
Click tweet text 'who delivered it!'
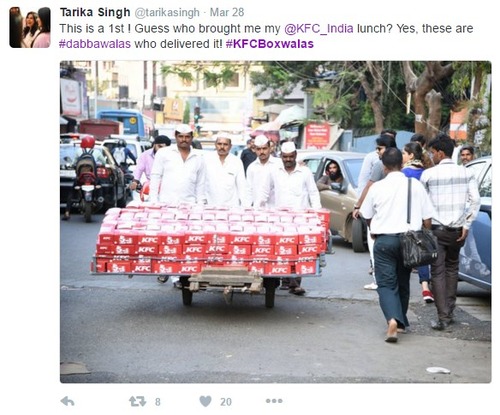pos(178,44)
